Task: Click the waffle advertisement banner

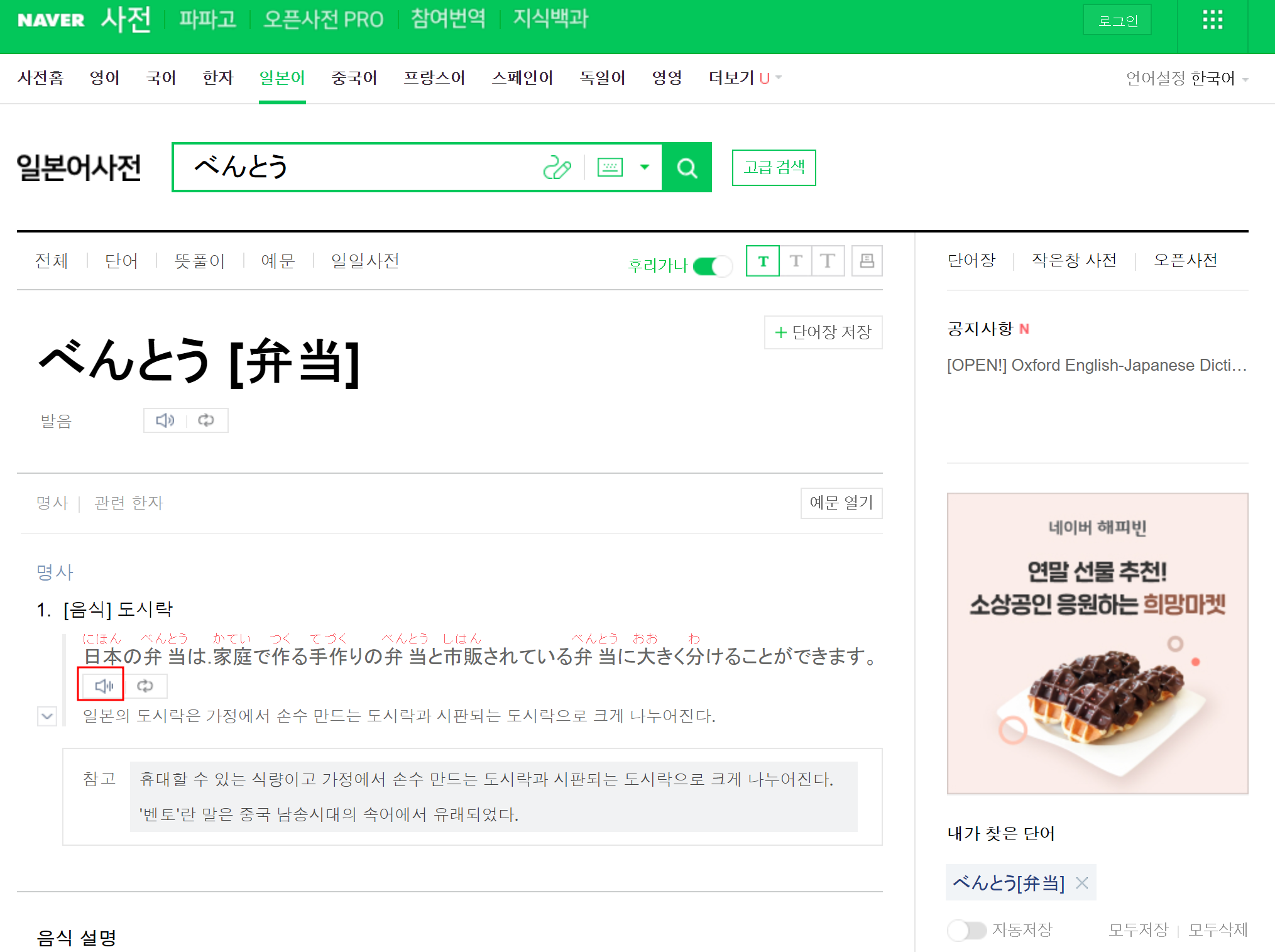Action: pyautogui.click(x=1097, y=643)
